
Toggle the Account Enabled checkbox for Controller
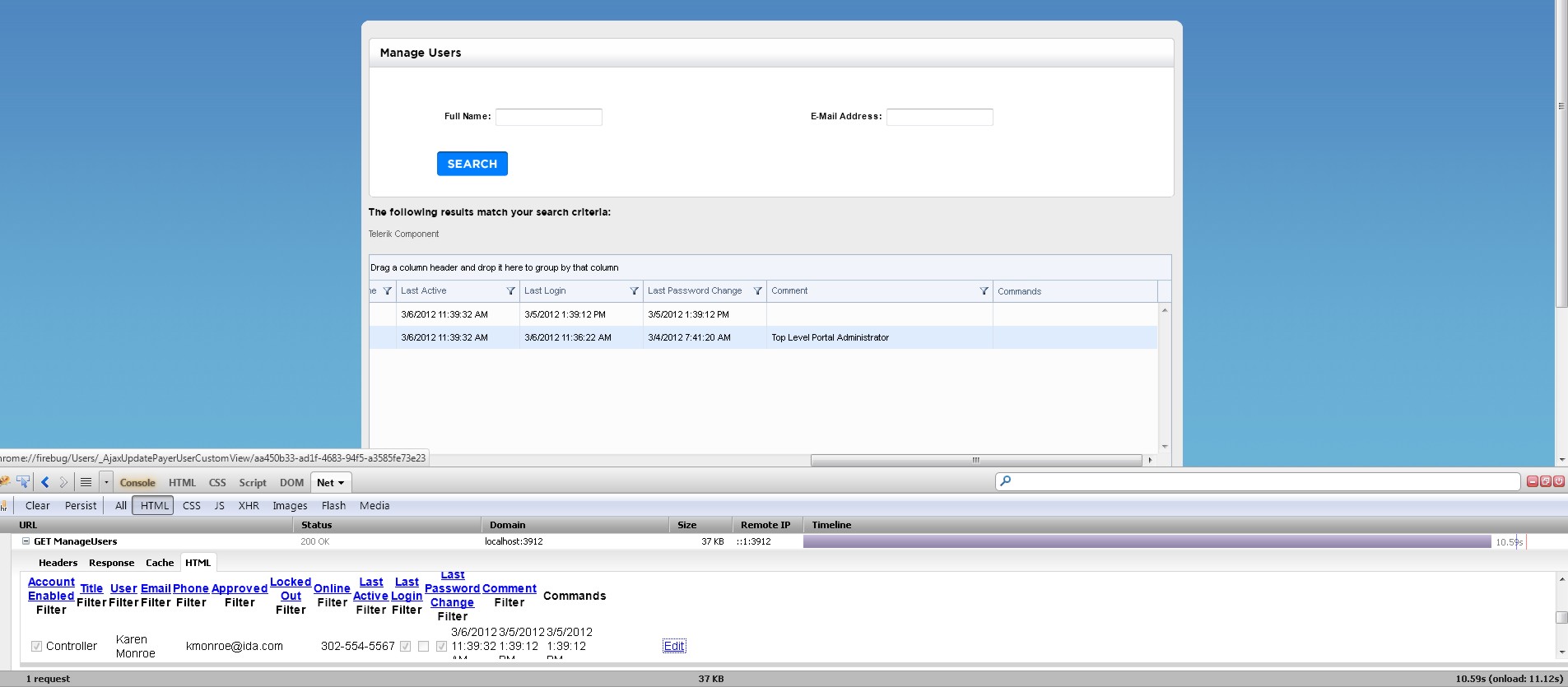36,646
